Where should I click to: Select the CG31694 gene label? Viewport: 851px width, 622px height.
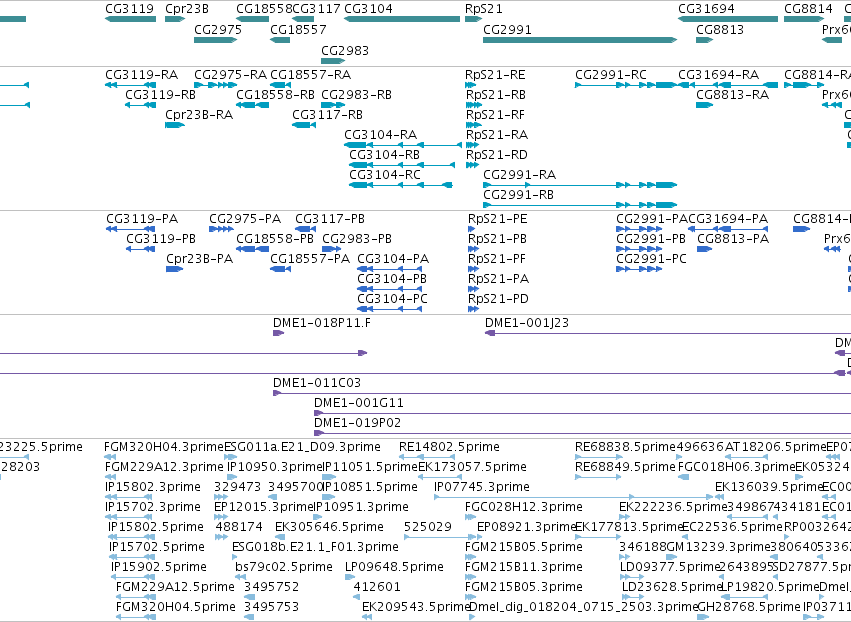click(706, 9)
